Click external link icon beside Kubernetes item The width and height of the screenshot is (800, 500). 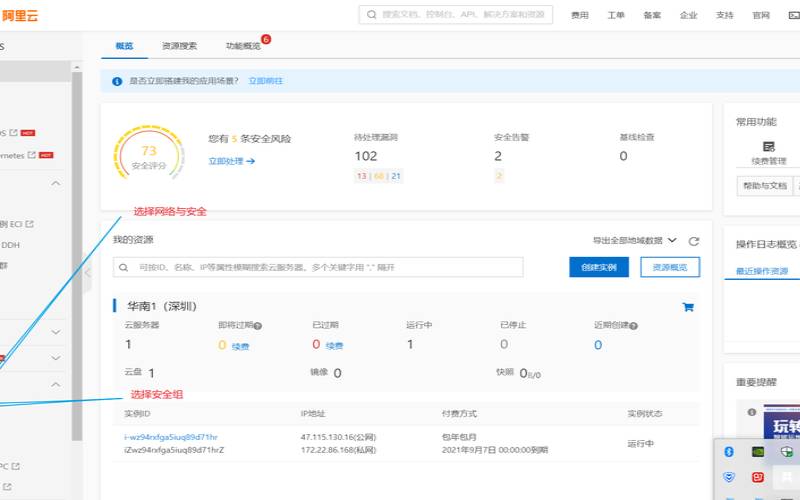[32, 155]
